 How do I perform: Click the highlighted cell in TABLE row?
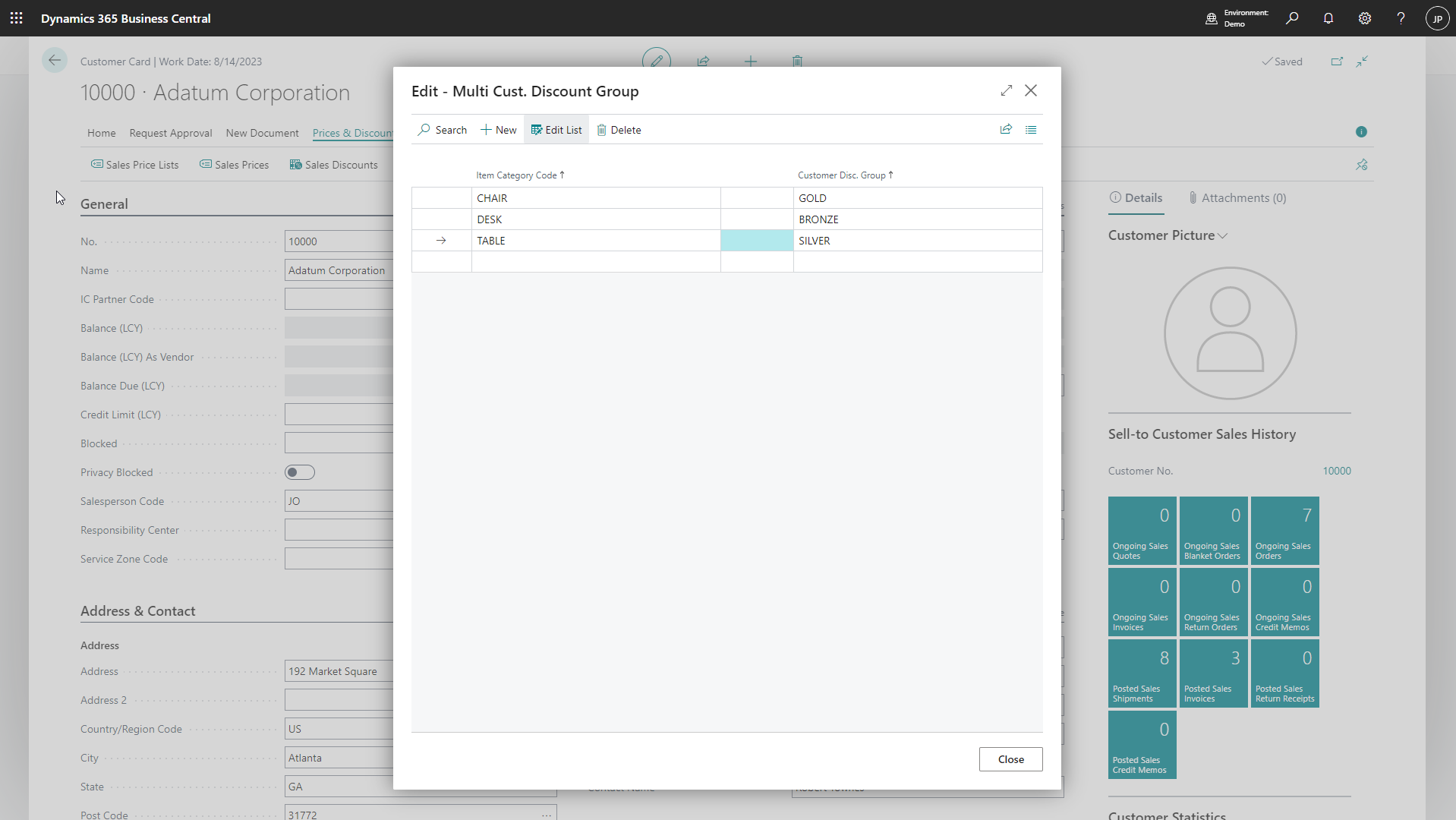tap(757, 241)
